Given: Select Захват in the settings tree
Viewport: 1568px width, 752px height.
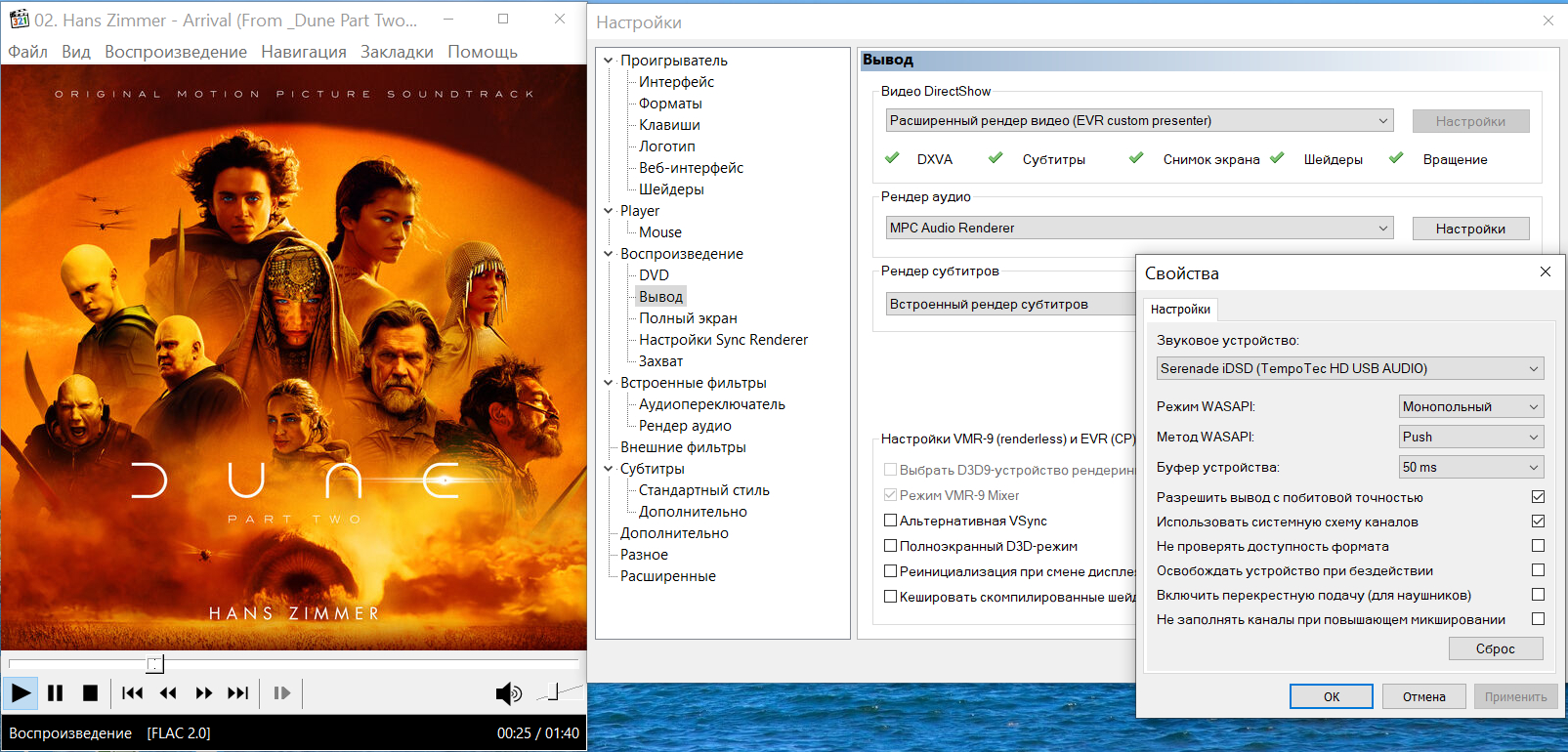Looking at the screenshot, I should click(x=660, y=361).
